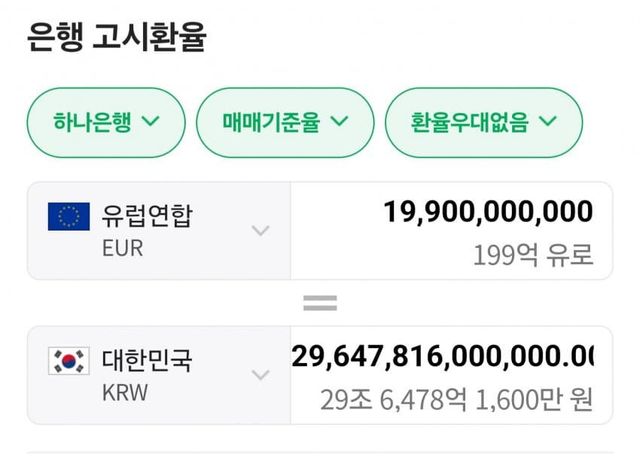Click the chevron arrow inside 매매기준율 pill

[338, 122]
